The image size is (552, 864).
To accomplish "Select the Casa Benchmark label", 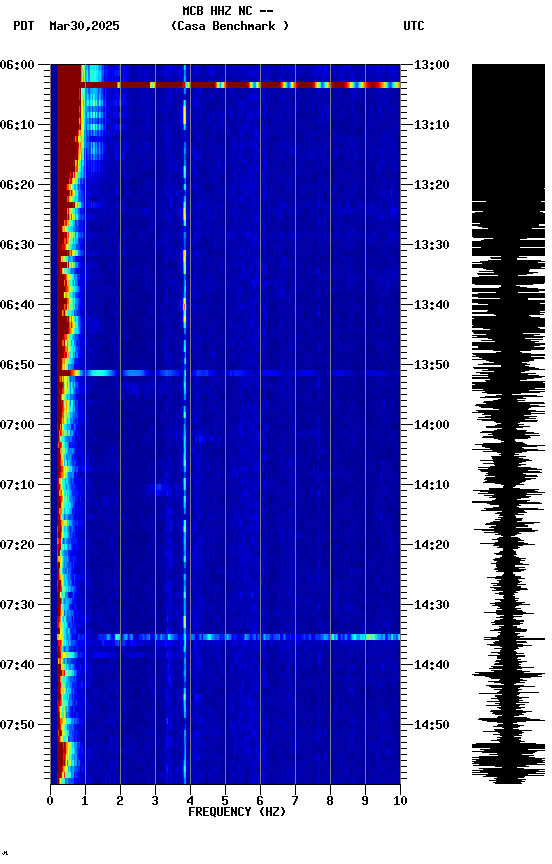I will coord(230,26).
